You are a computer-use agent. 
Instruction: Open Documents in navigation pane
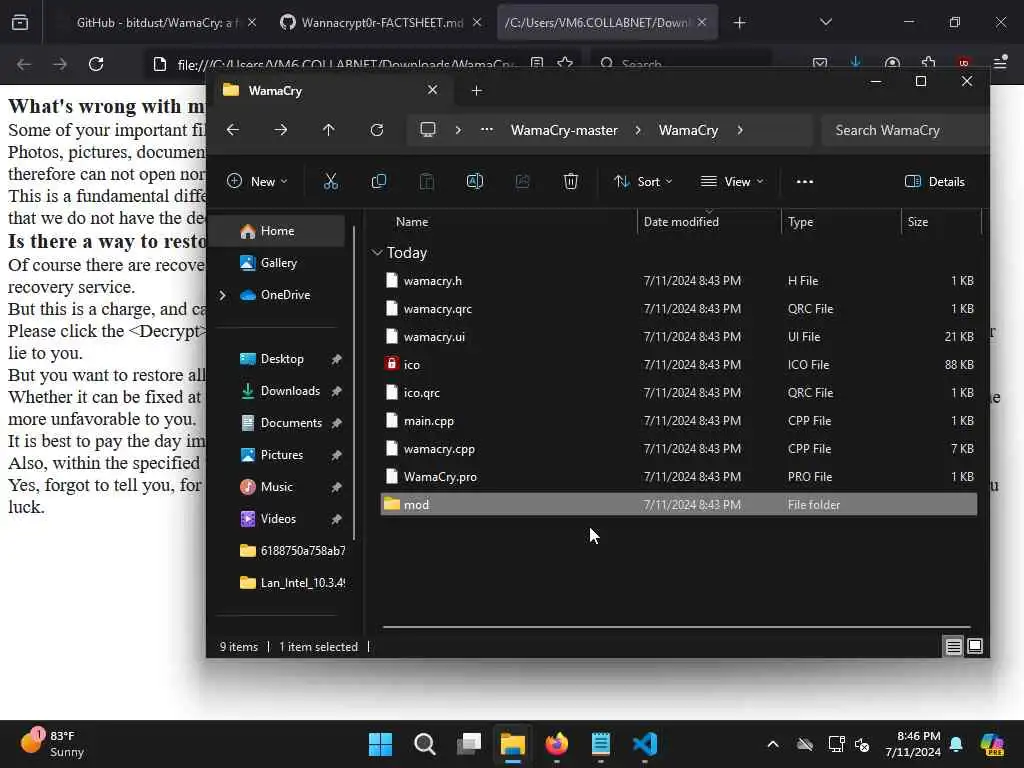click(x=291, y=423)
